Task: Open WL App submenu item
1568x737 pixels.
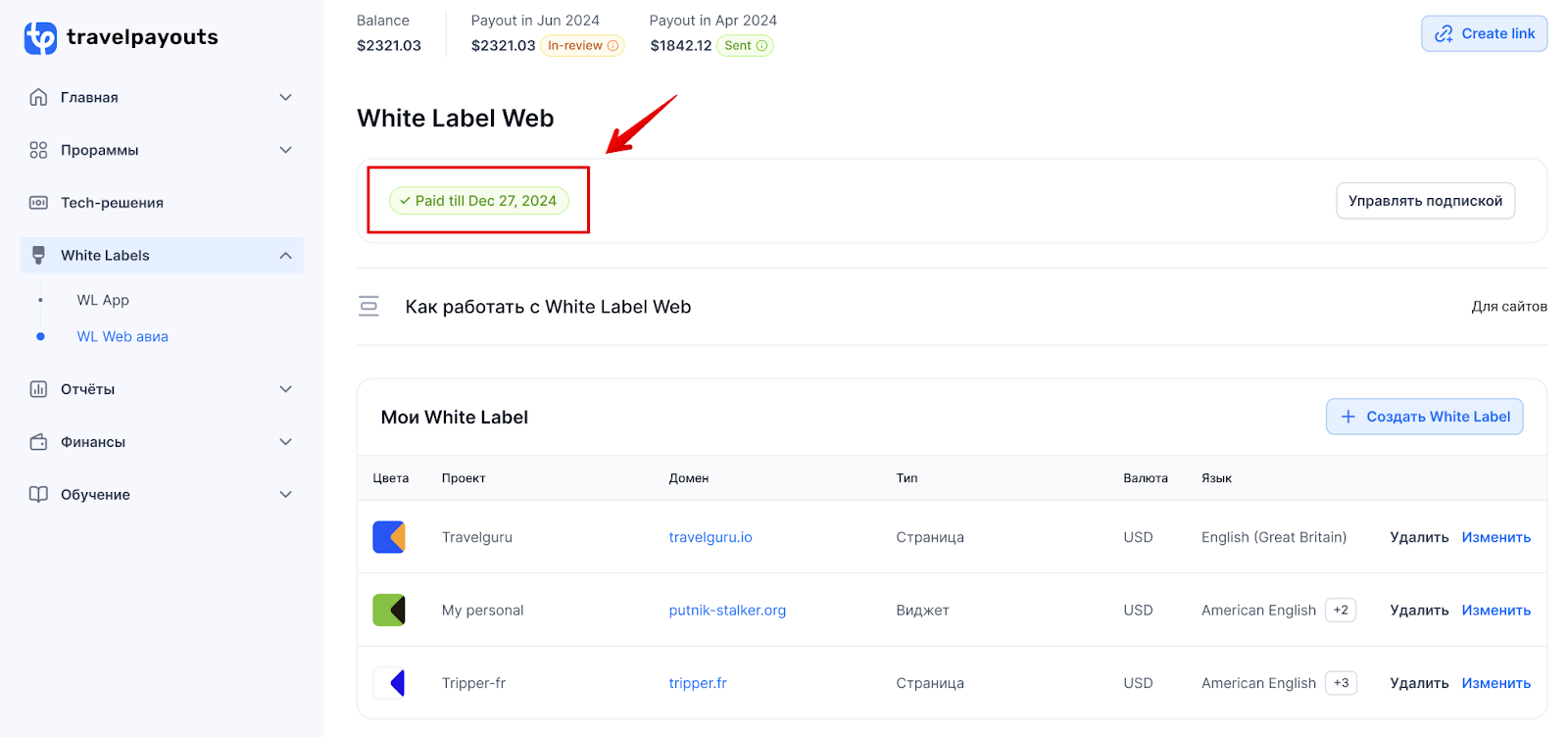Action: click(103, 300)
